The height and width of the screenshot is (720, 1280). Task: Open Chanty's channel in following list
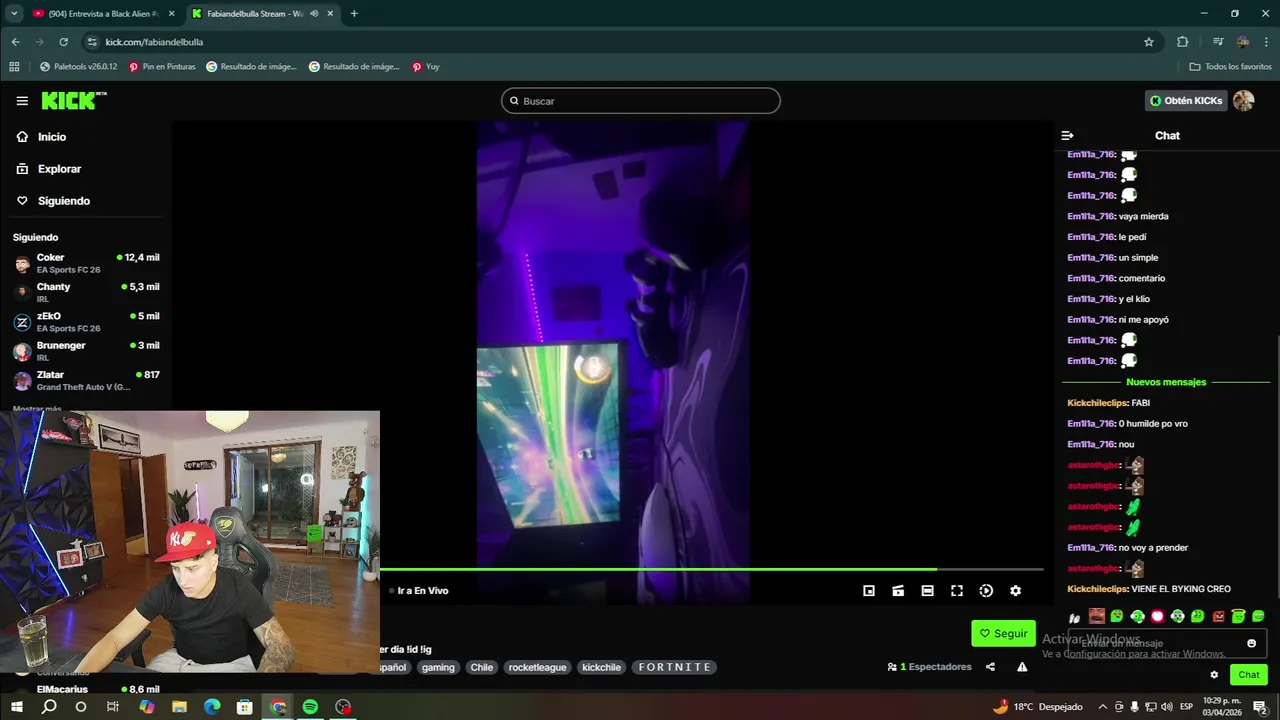86,292
